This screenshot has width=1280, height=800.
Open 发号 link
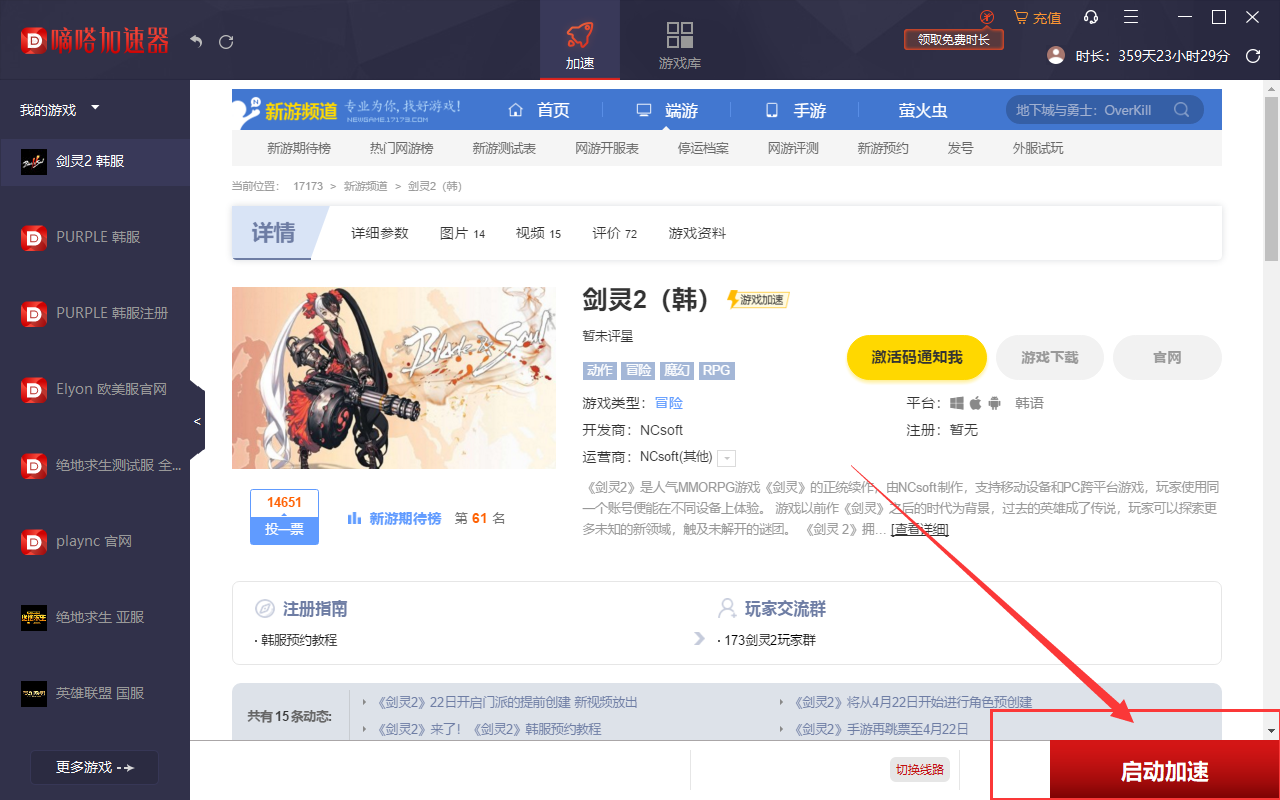960,148
